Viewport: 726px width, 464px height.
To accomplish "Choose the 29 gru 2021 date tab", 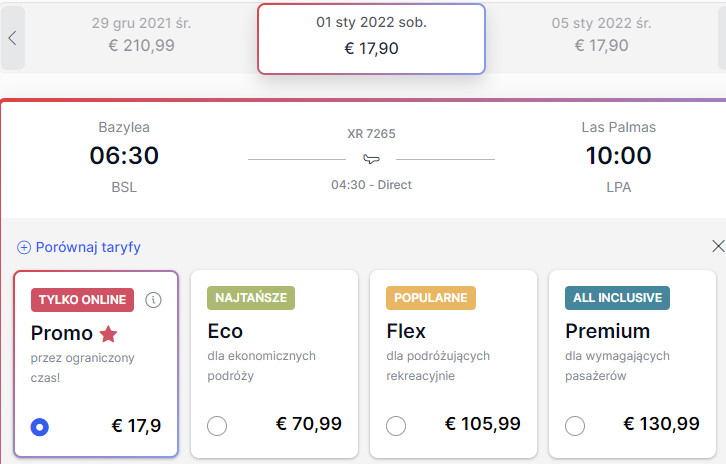I will (141, 35).
